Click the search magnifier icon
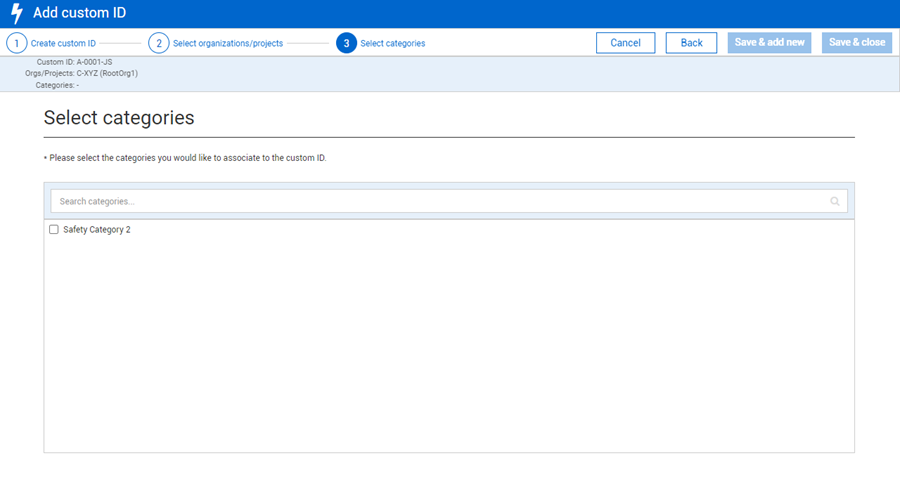This screenshot has width=900, height=484. tap(835, 202)
